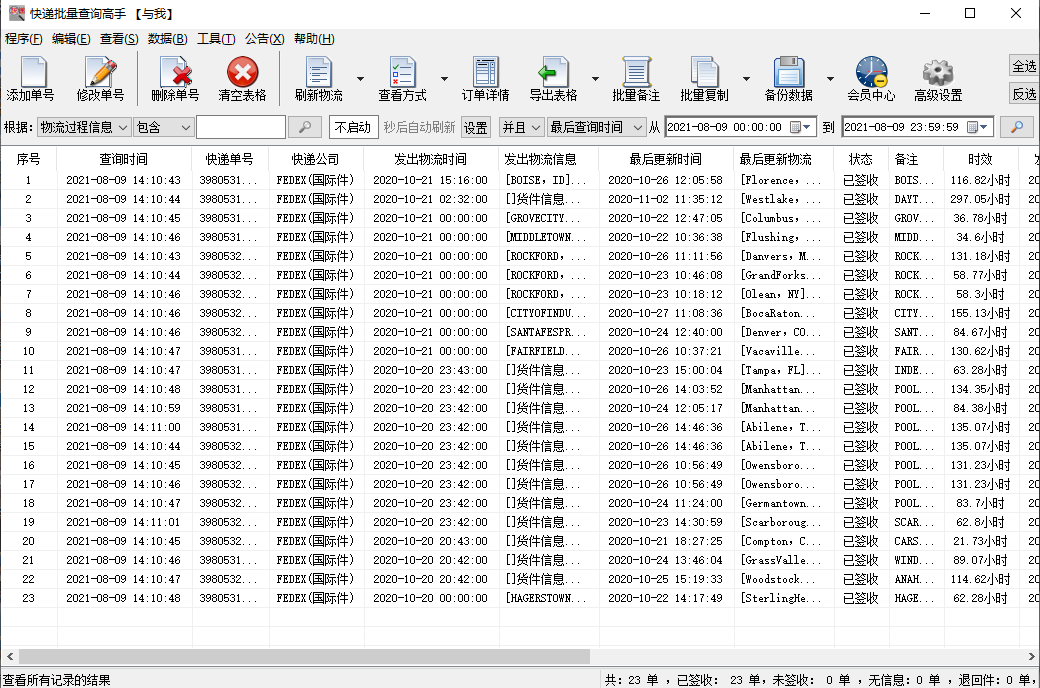
Task: Open the 帮助(H) menu
Action: tap(314, 38)
